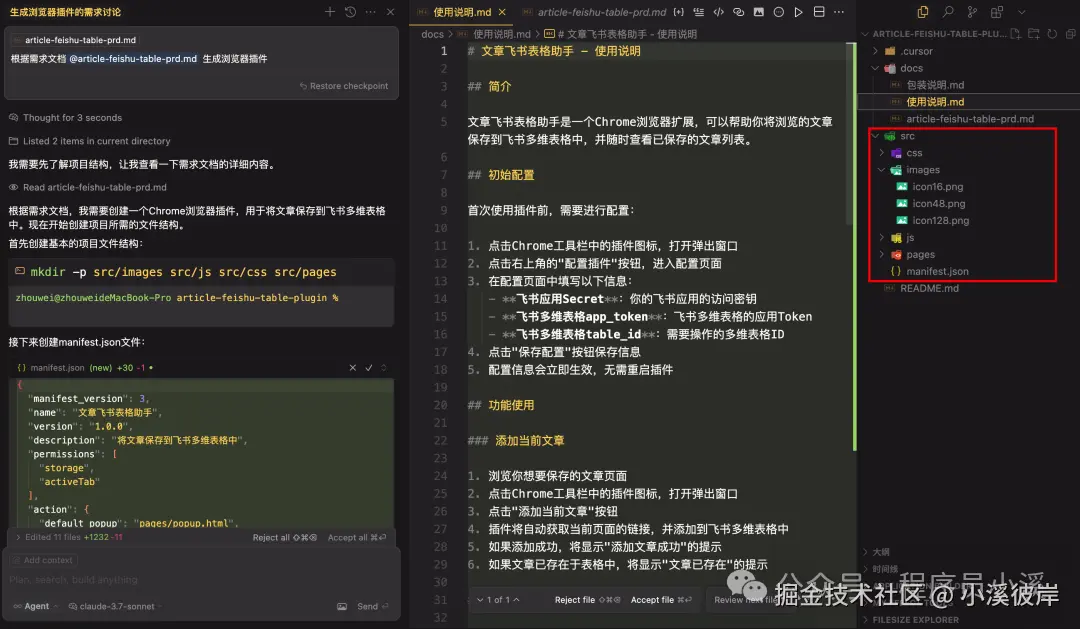Image resolution: width=1080 pixels, height=629 pixels.
Task: Click the chat history icon in chat panel
Action: click(349, 11)
